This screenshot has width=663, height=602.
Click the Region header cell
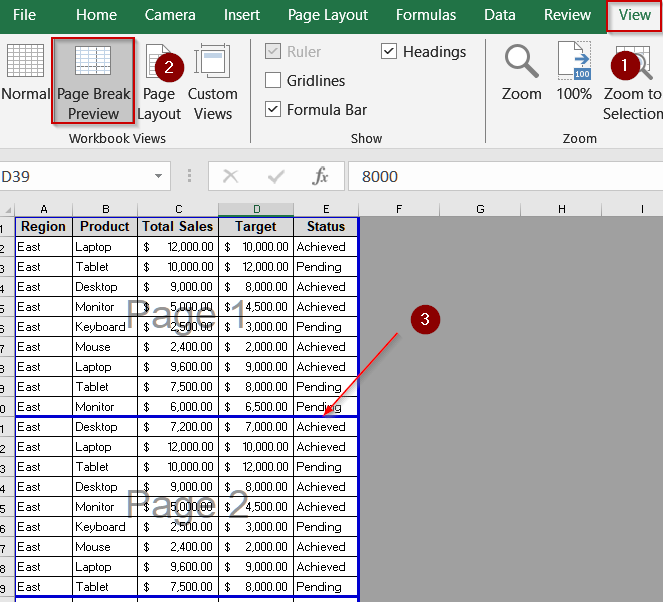44,227
